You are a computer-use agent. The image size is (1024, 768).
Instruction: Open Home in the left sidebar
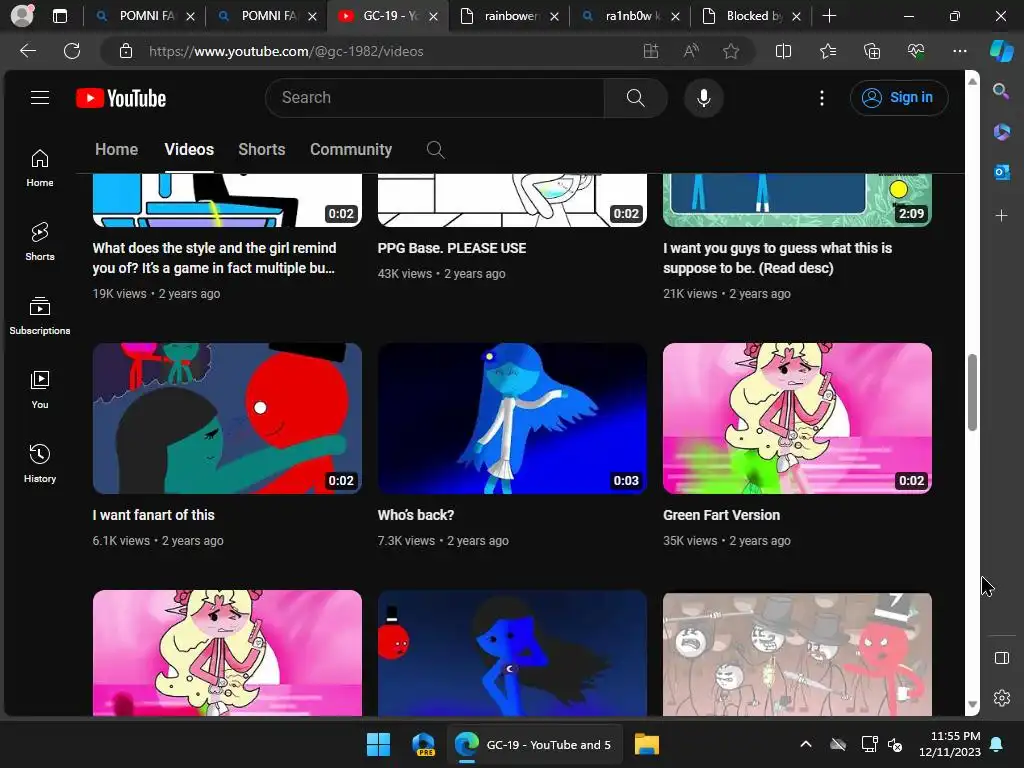point(40,168)
